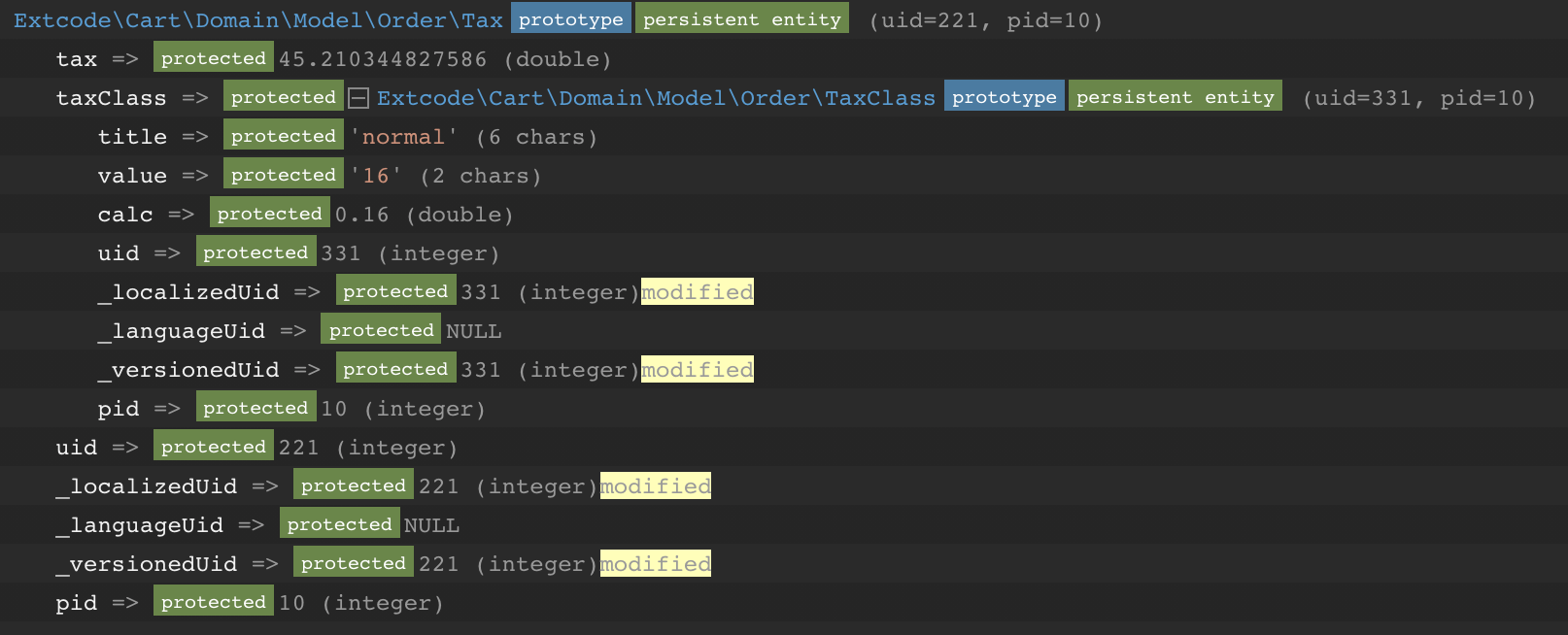Image resolution: width=1568 pixels, height=635 pixels.
Task: Click the bottom-level _languageUid property of Tax
Action: [140, 525]
